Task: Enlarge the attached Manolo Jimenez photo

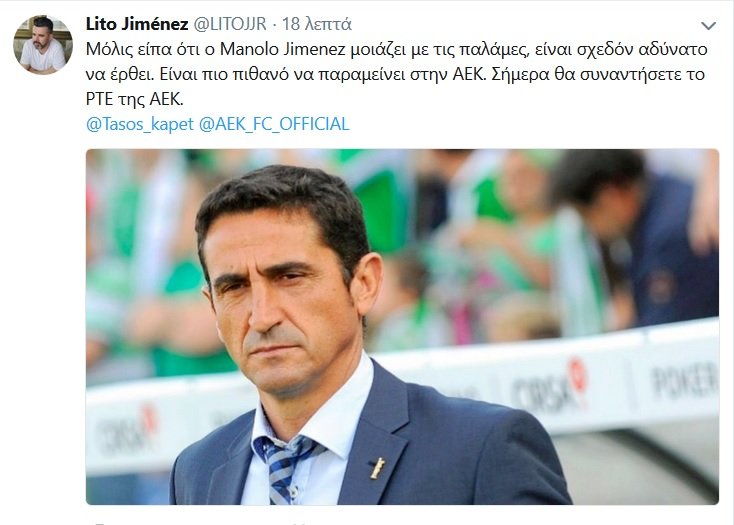Action: click(402, 327)
